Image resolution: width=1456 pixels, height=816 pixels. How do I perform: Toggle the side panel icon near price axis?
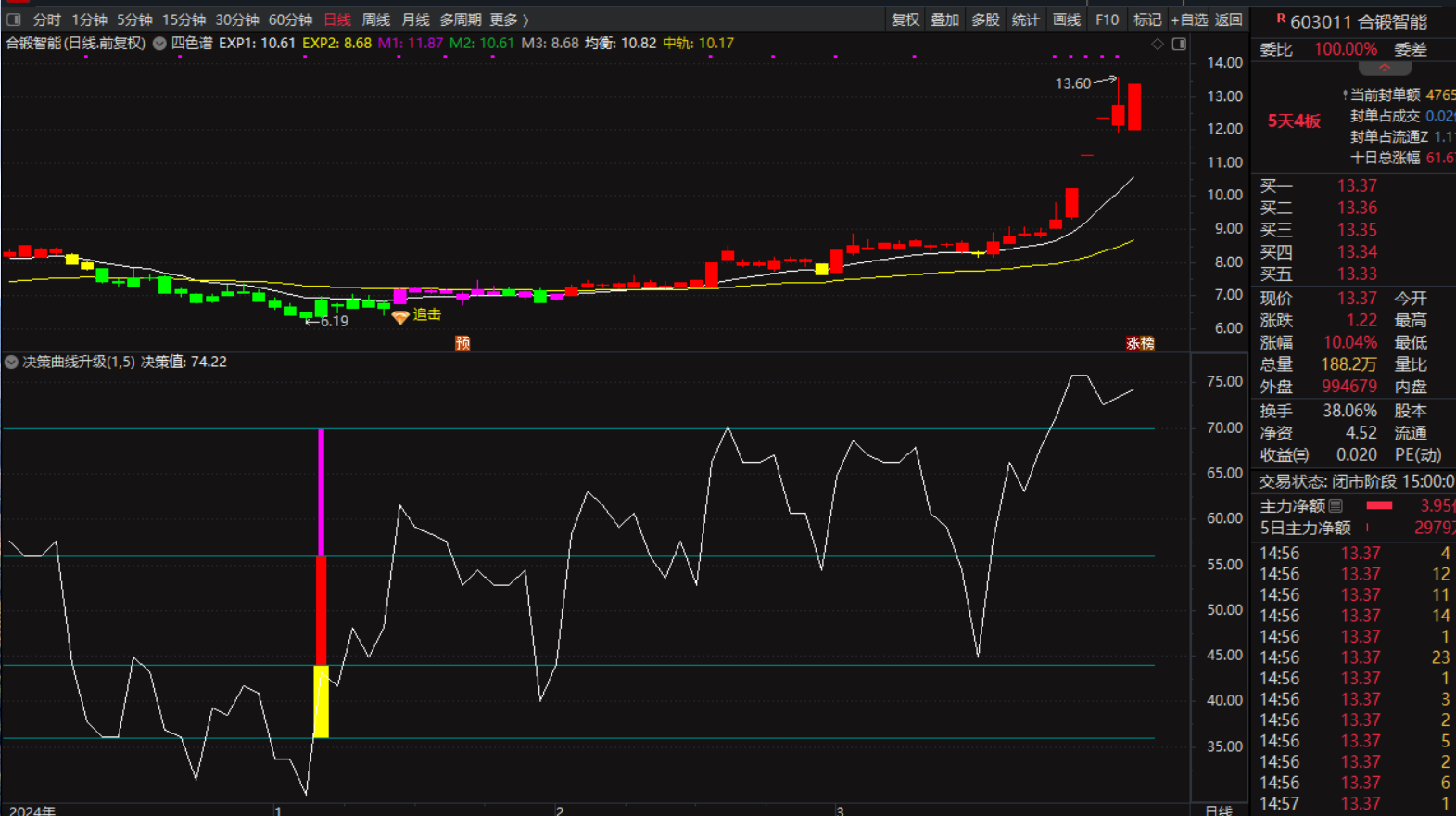[x=1179, y=44]
